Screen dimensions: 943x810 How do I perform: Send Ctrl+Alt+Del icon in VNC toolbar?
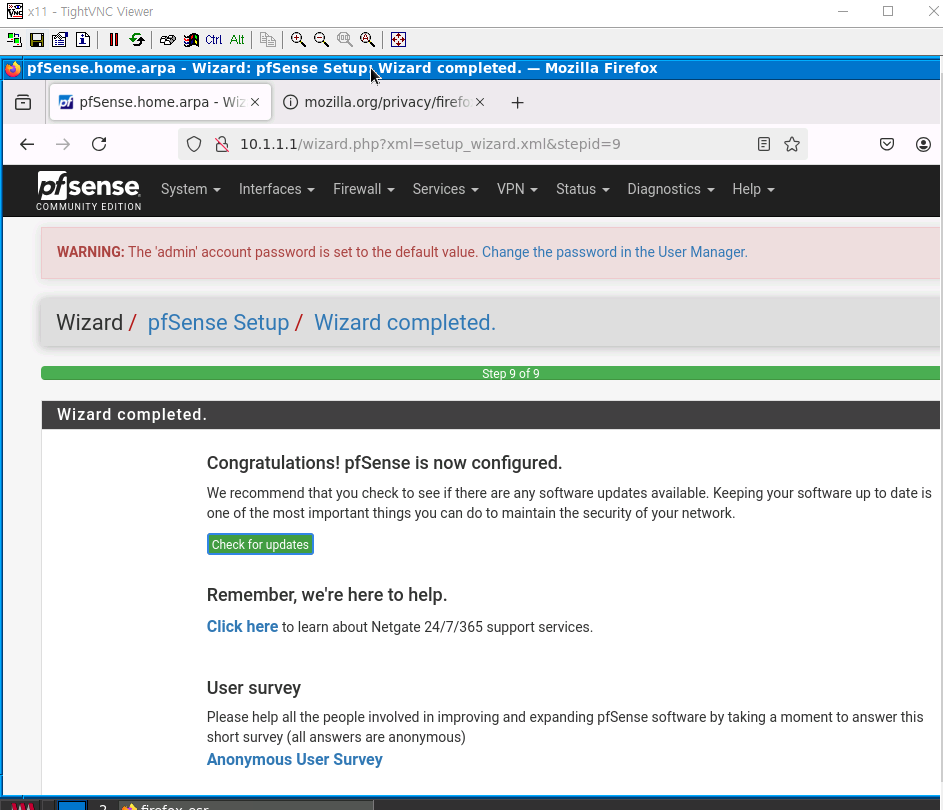(168, 40)
